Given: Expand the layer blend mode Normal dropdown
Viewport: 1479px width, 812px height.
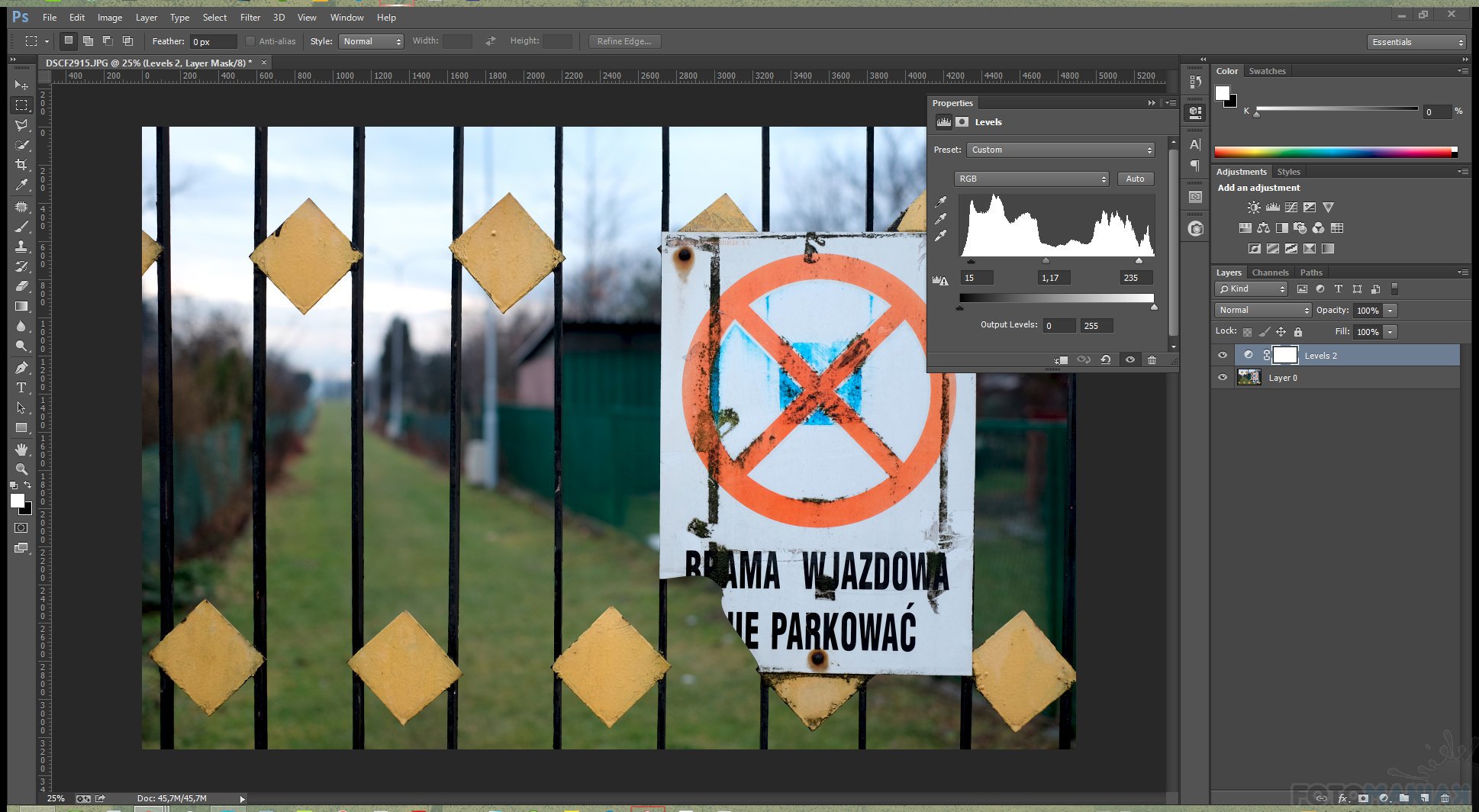Looking at the screenshot, I should tap(1262, 310).
